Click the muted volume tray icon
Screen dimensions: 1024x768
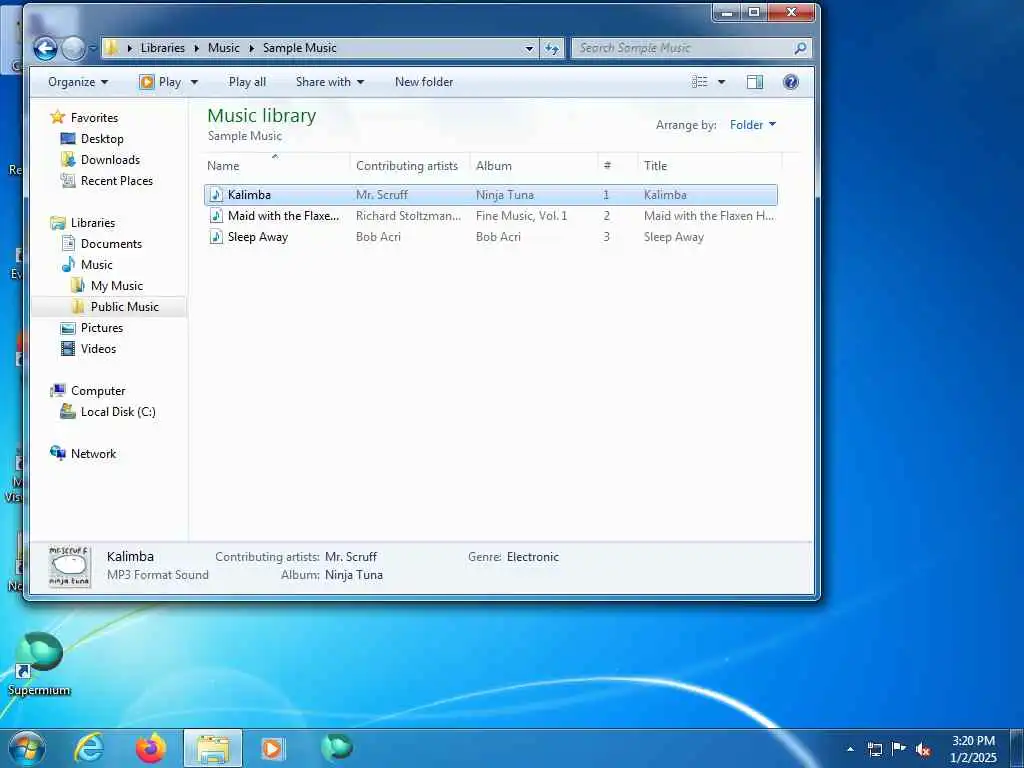(923, 749)
